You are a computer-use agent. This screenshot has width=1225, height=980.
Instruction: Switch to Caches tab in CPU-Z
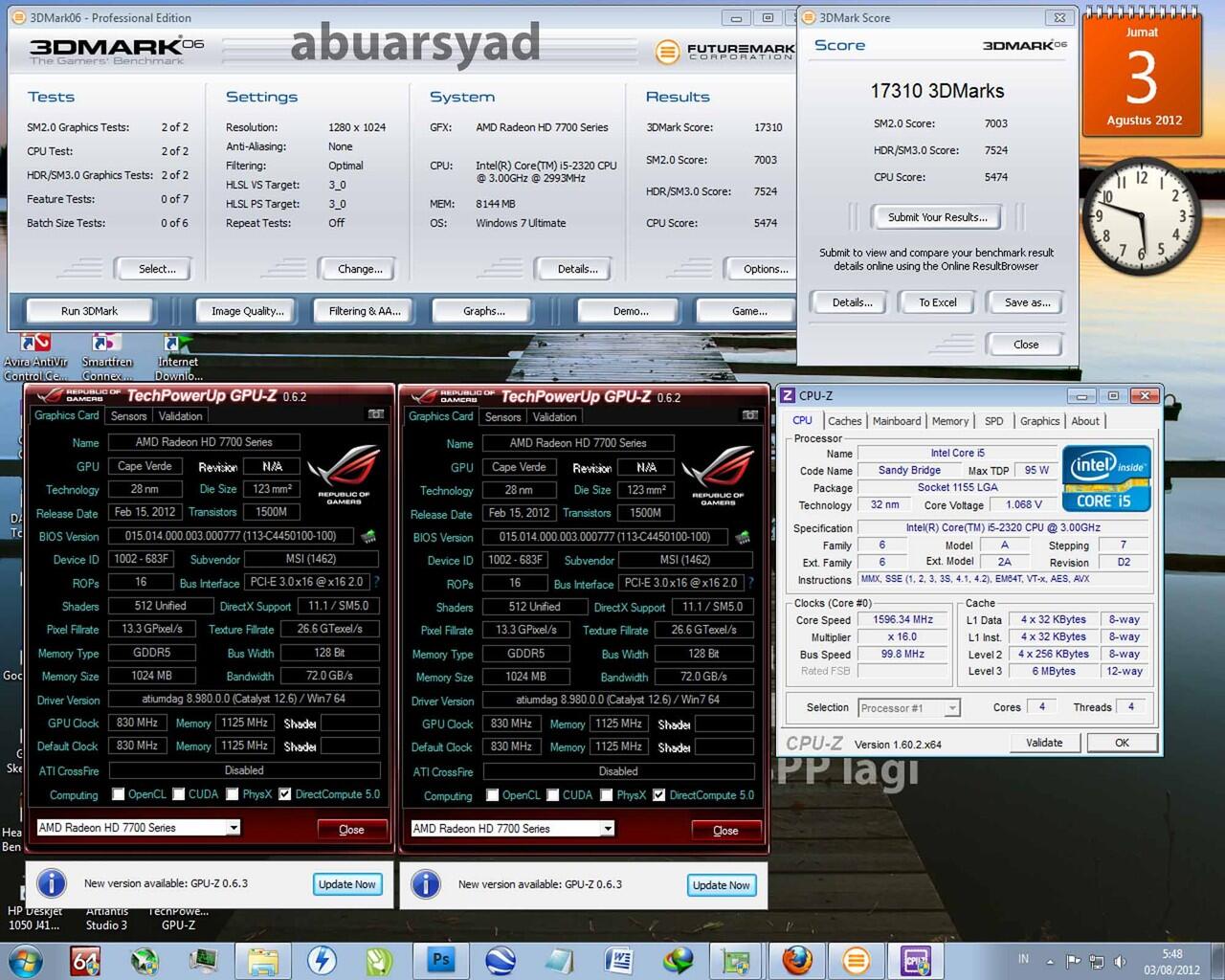844,421
